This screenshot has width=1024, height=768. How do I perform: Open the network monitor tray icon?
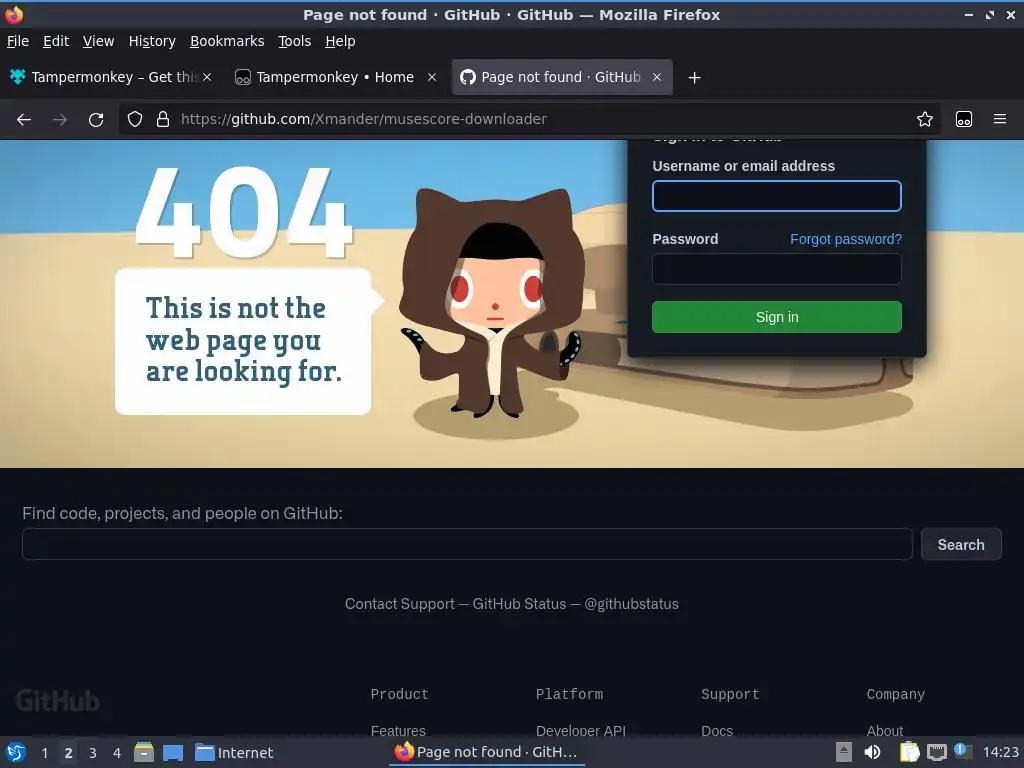point(936,752)
